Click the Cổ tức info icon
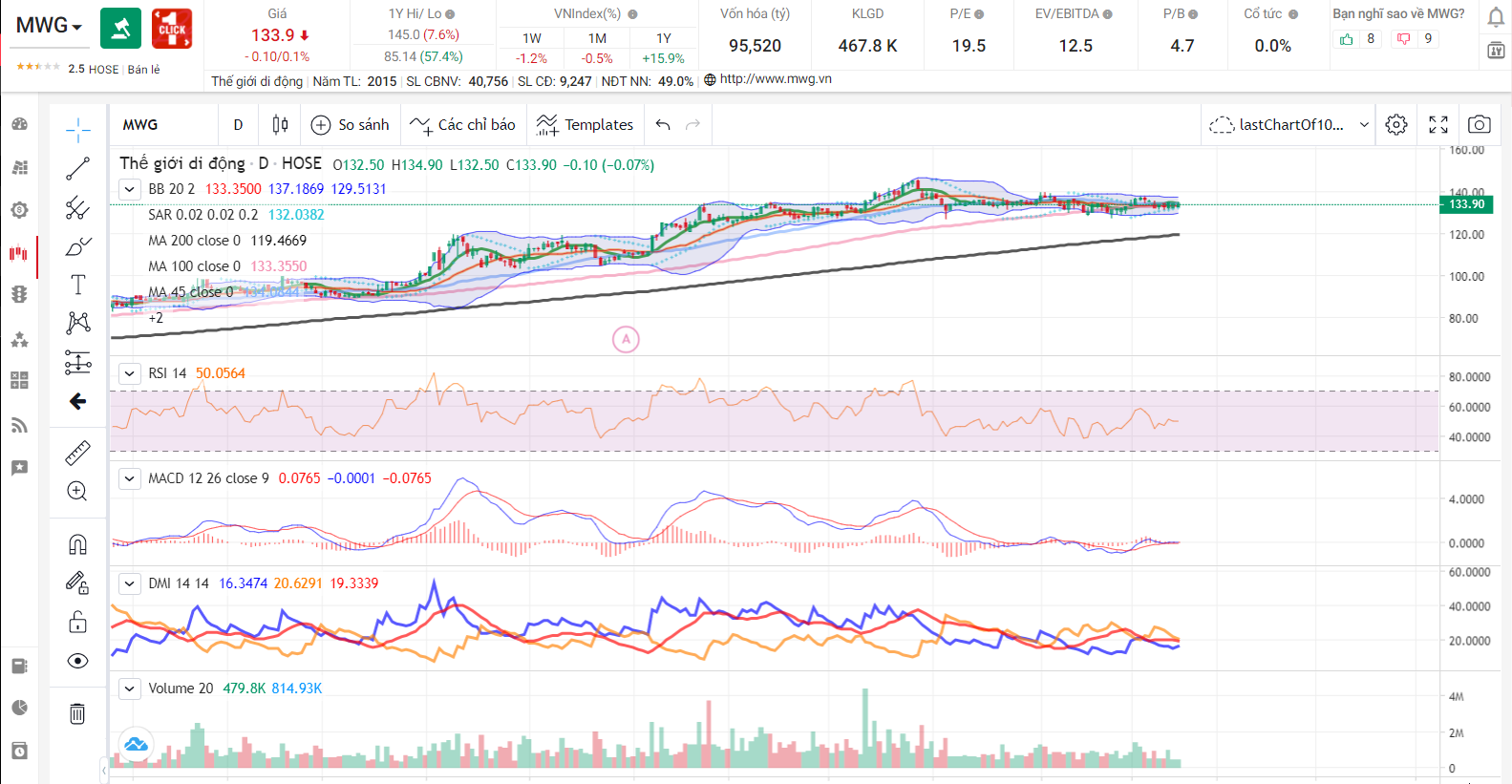 point(1293,14)
